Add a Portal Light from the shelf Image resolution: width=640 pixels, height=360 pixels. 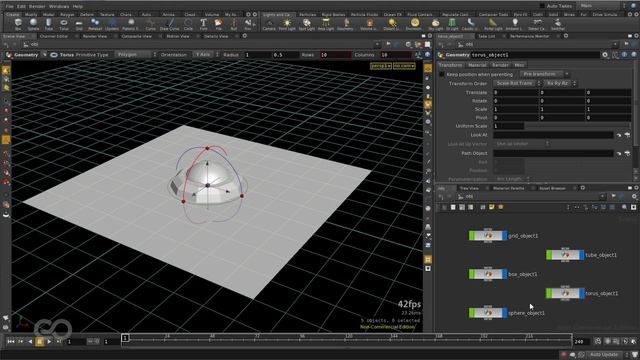pos(493,24)
